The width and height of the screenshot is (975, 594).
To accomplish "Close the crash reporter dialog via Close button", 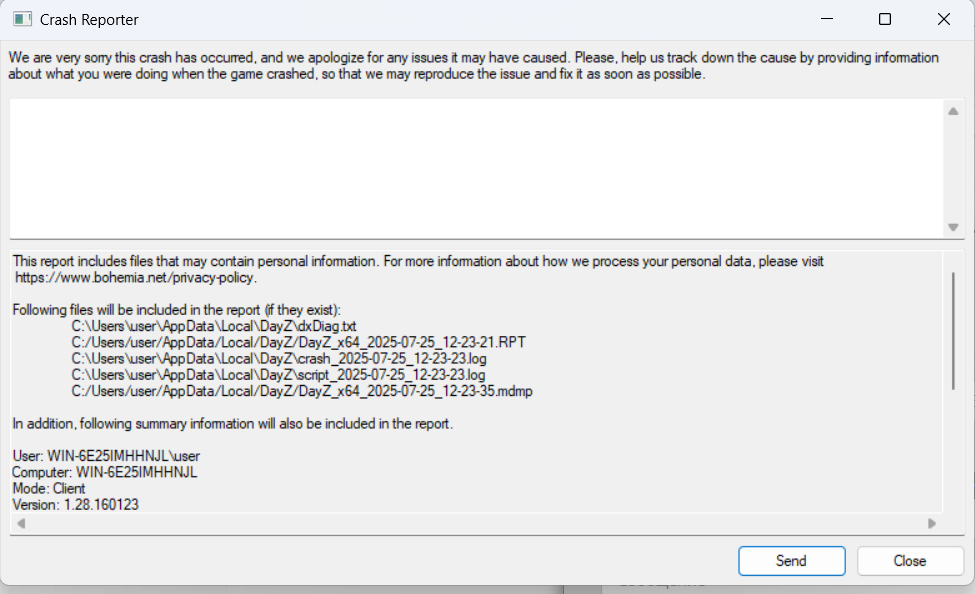I will [x=910, y=560].
